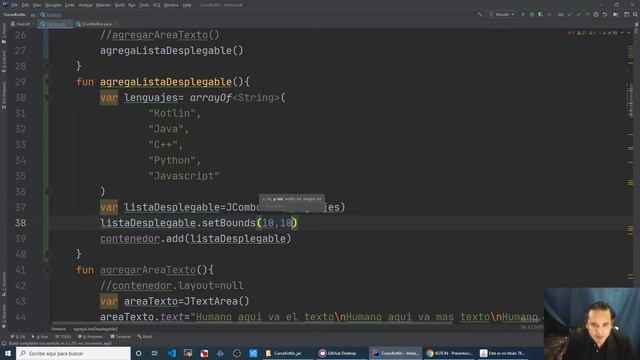Open the TODO tool window tab
This screenshot has height=360, width=640.
(x=63, y=337)
